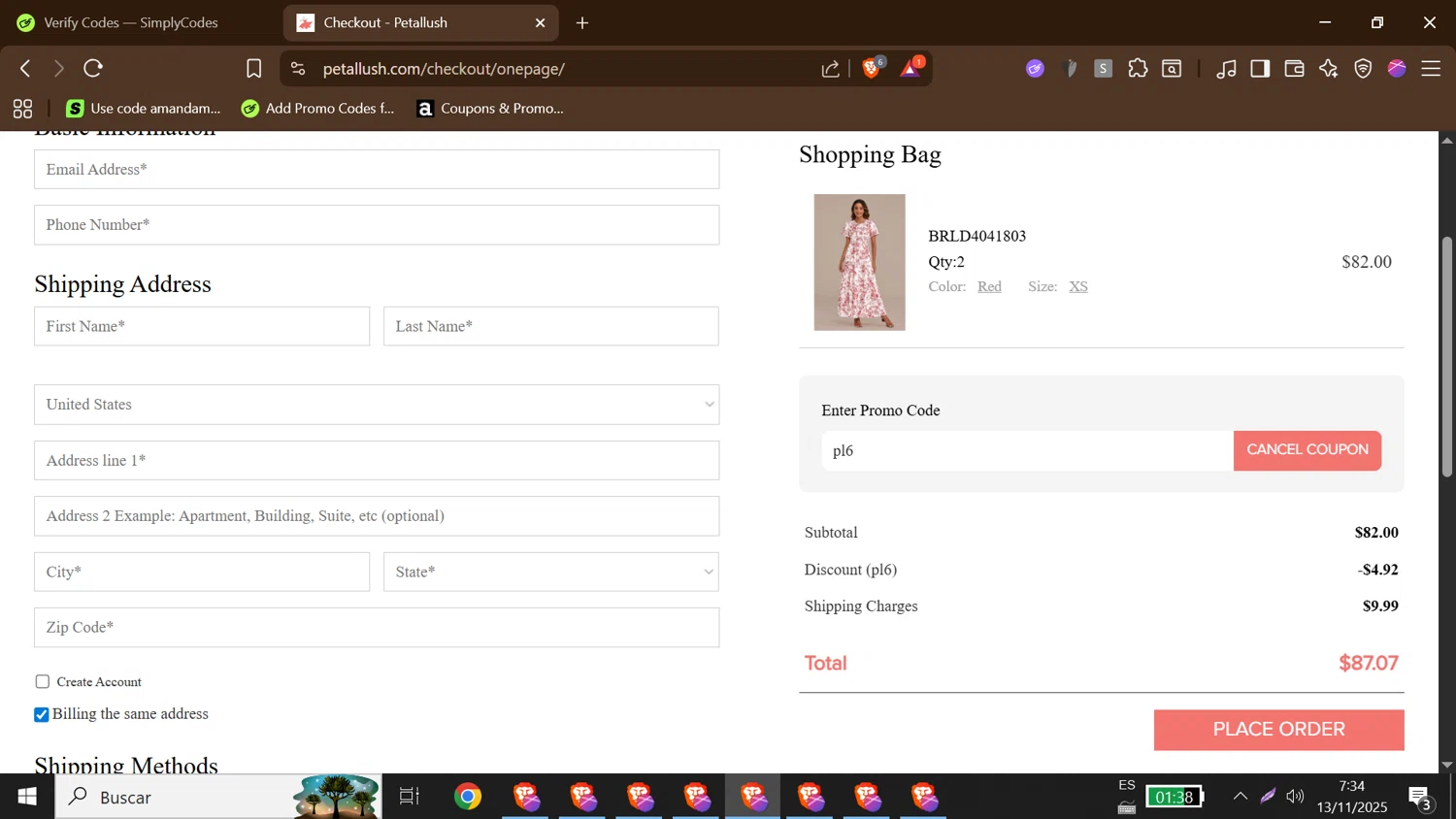Click the address bar URL petallush.com/checkout/onepage/
Screen dimensions: 1456x819
point(444,69)
